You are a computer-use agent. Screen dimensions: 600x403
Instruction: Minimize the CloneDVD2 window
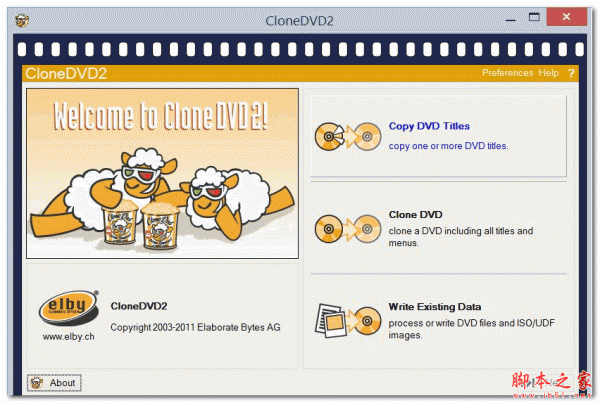pyautogui.click(x=510, y=18)
